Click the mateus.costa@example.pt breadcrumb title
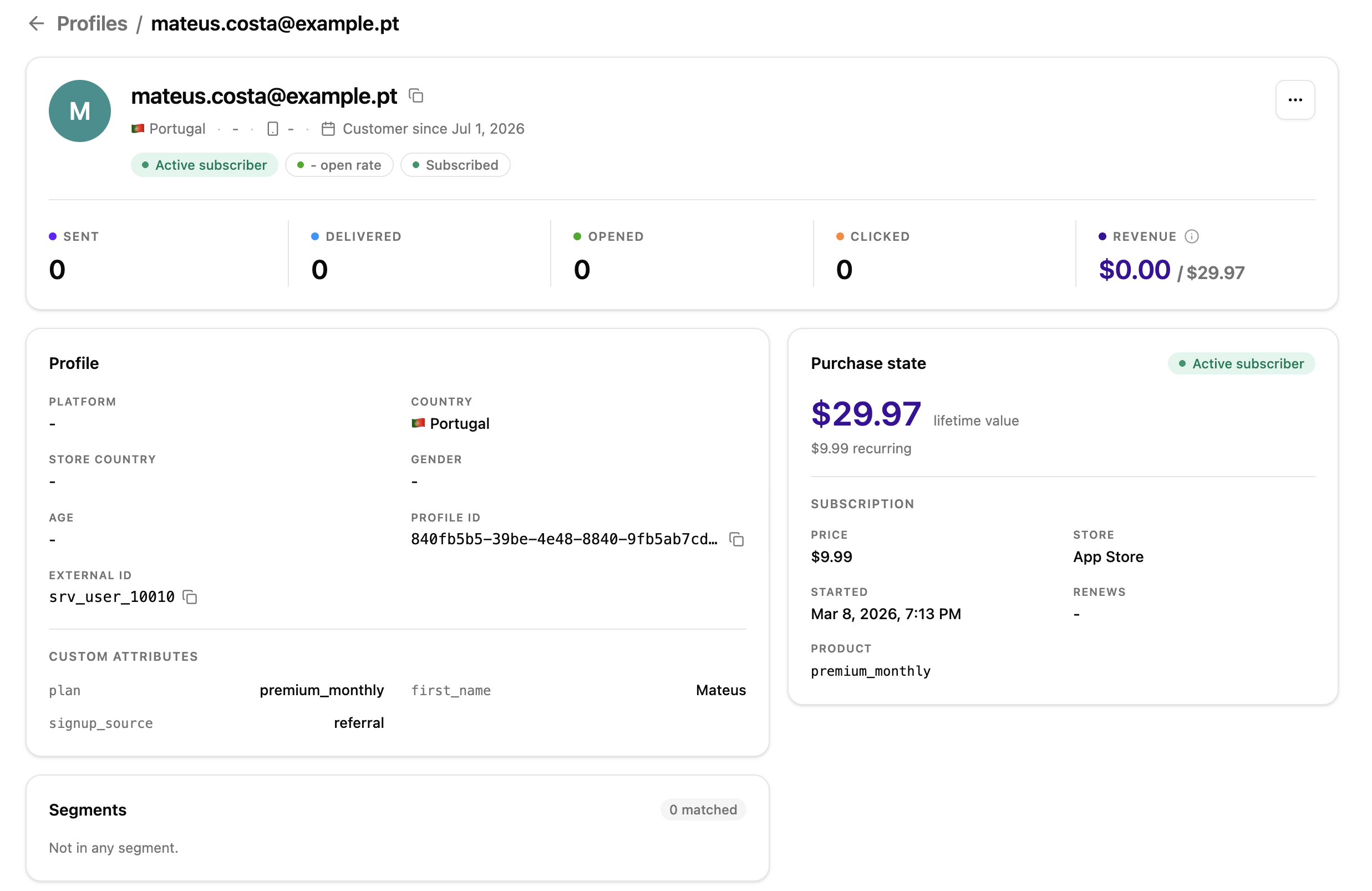The width and height of the screenshot is (1372, 891). click(275, 24)
